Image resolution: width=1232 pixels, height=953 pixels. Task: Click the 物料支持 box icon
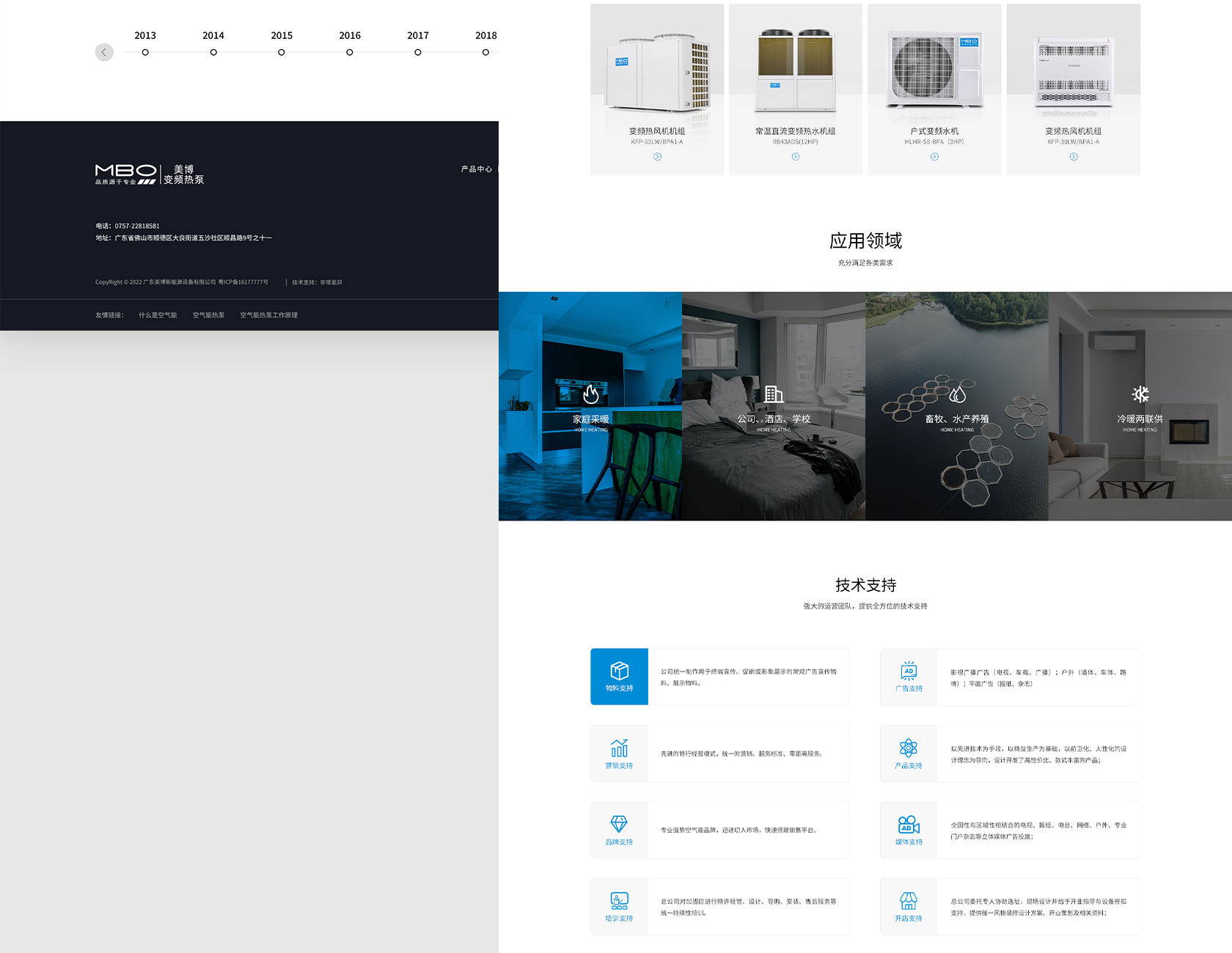click(619, 671)
